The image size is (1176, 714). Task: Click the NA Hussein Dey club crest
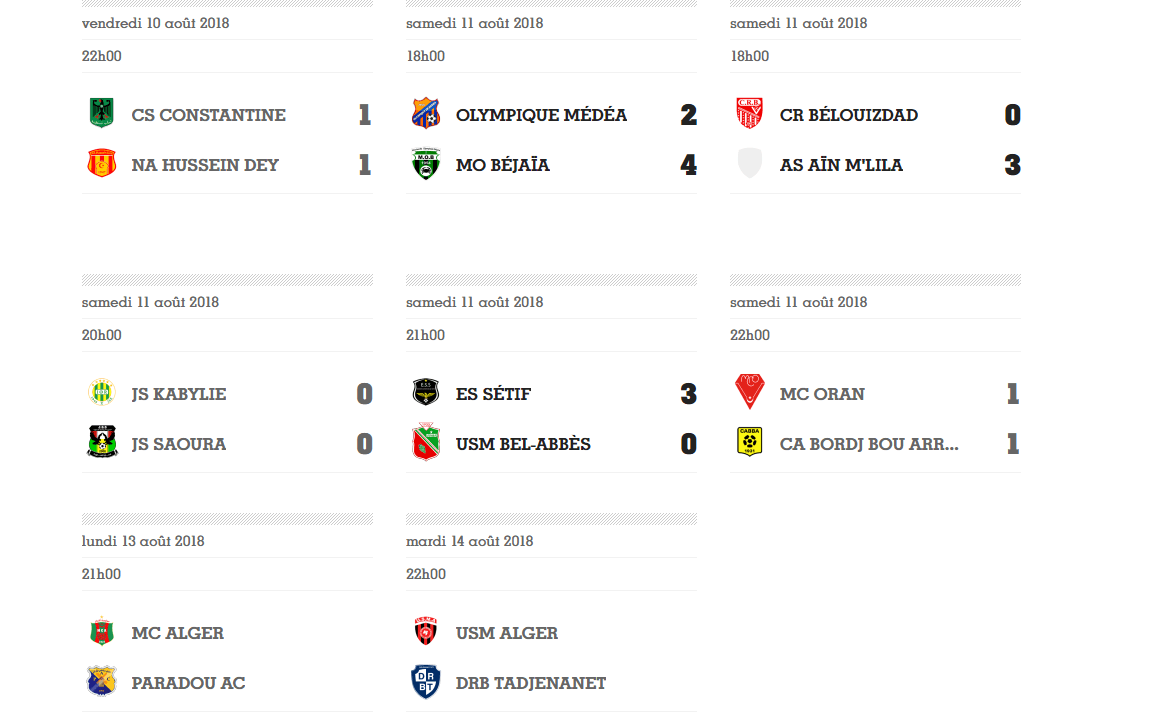click(101, 164)
